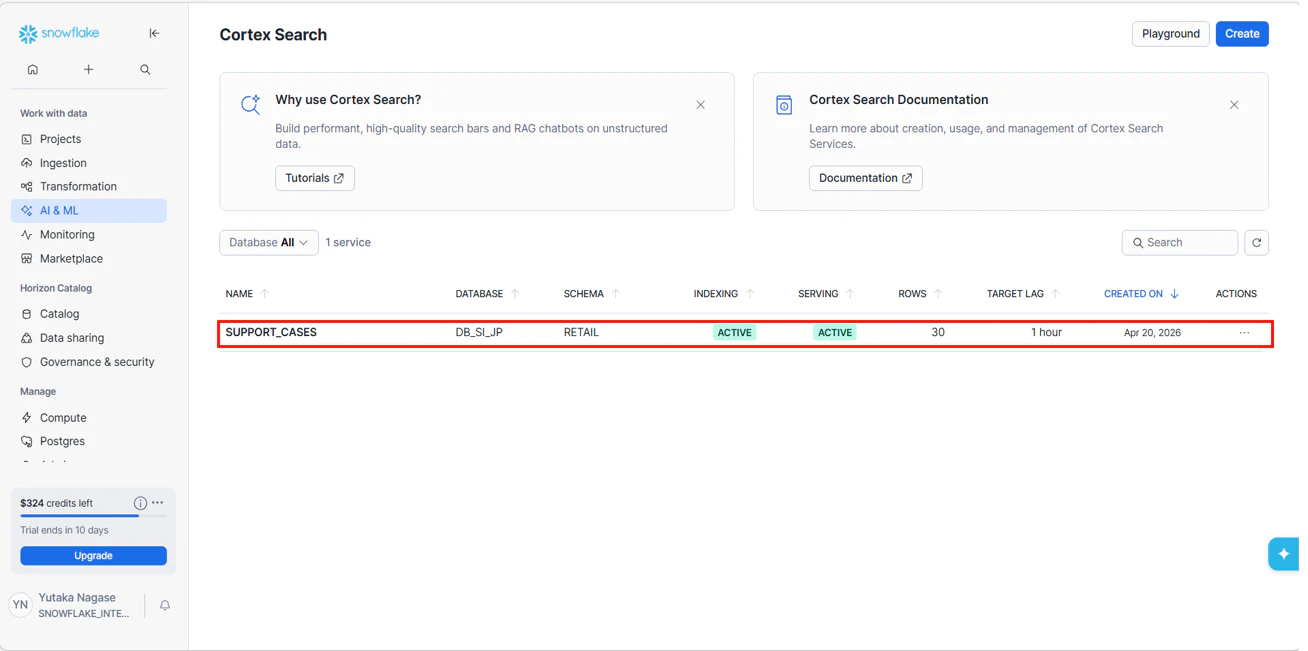Sort by SCHEMA column
This screenshot has height=651, width=1308.
(x=592, y=294)
